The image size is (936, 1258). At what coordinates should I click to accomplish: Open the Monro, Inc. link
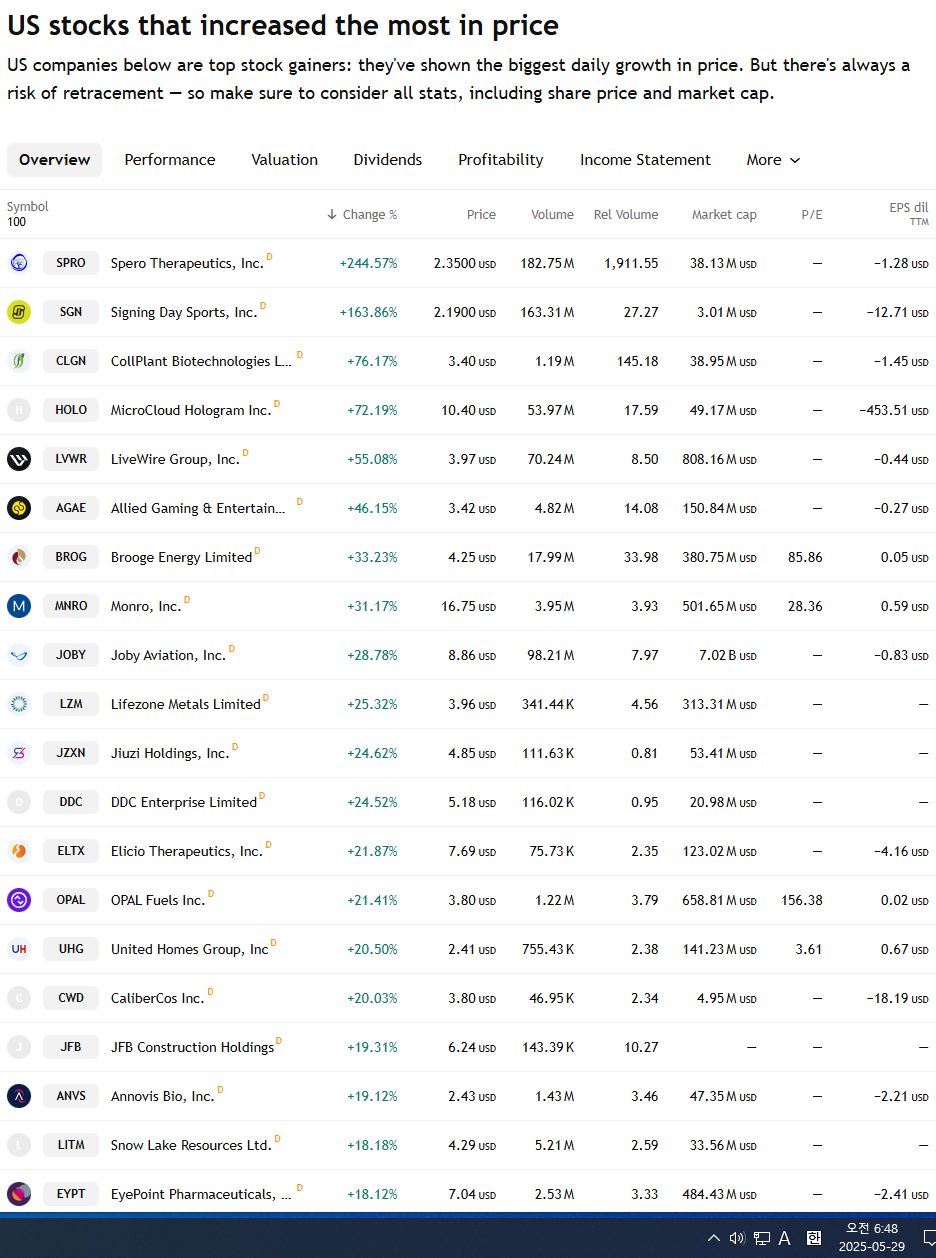point(146,607)
